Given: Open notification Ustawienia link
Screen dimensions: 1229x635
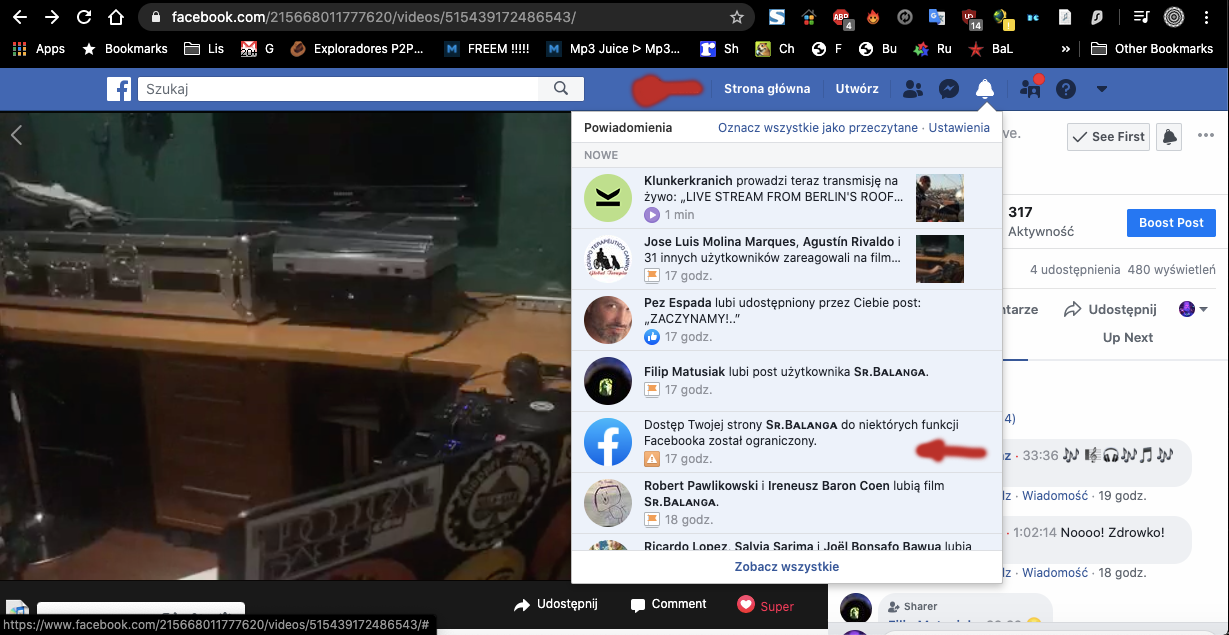Looking at the screenshot, I should pyautogui.click(x=959, y=128).
